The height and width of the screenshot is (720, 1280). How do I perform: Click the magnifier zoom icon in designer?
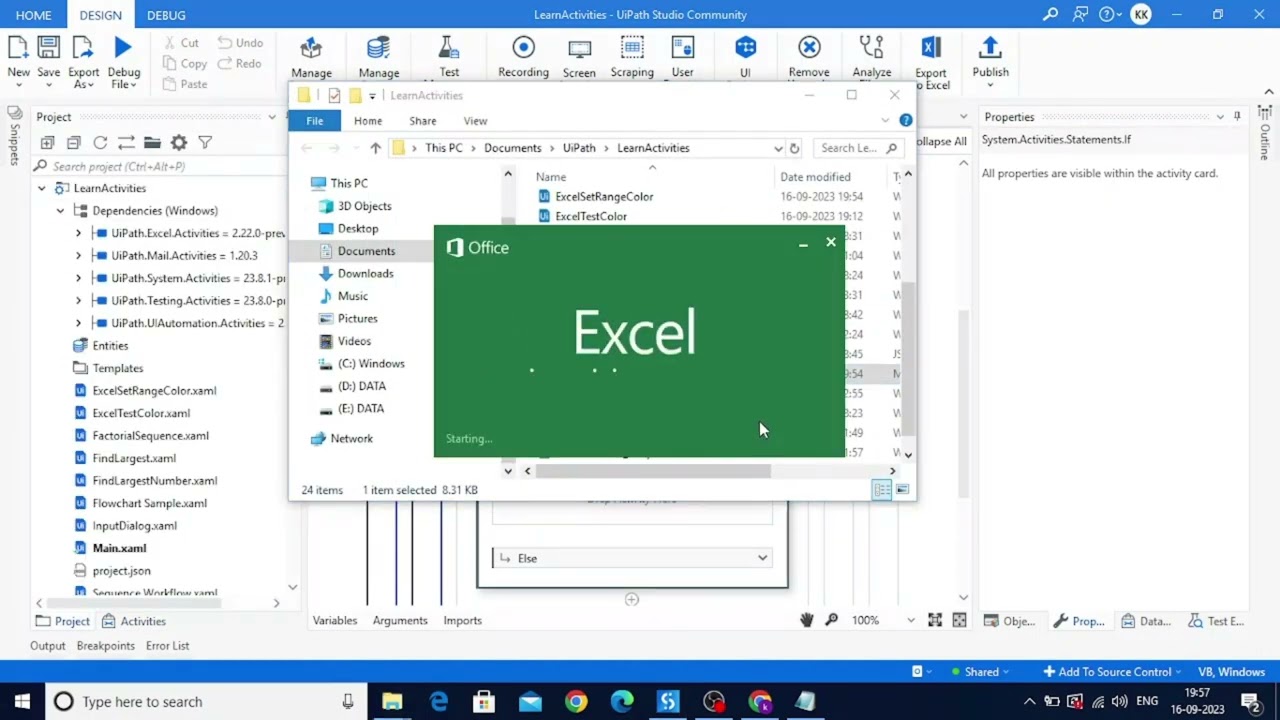pyautogui.click(x=831, y=620)
